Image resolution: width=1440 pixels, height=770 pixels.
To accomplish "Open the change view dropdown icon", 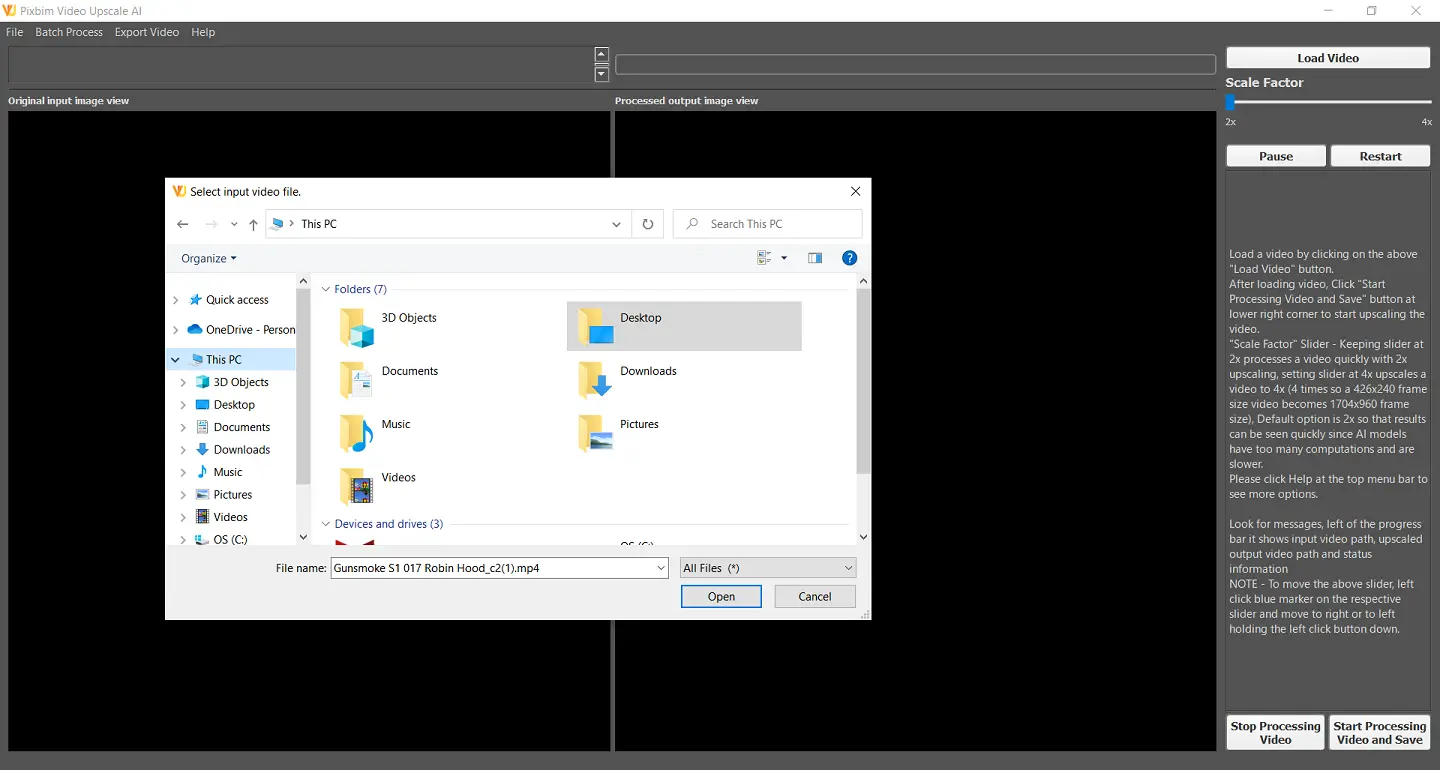I will (783, 257).
